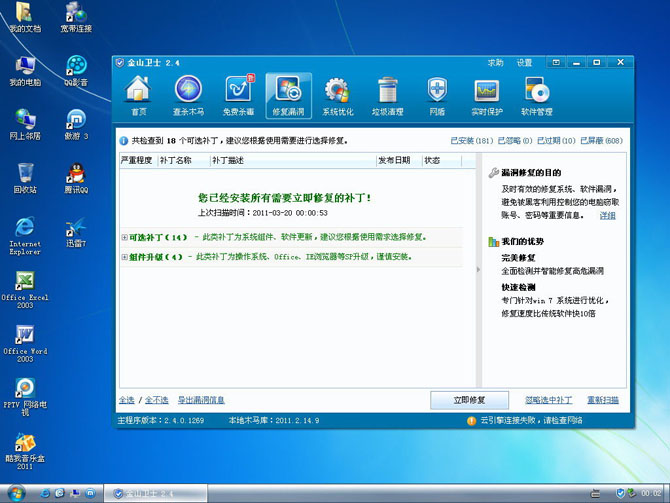Viewport: 670px width, 503px height.
Task: Click 本地木马库 2011.2.14.9 text
Action: [x=274, y=421]
